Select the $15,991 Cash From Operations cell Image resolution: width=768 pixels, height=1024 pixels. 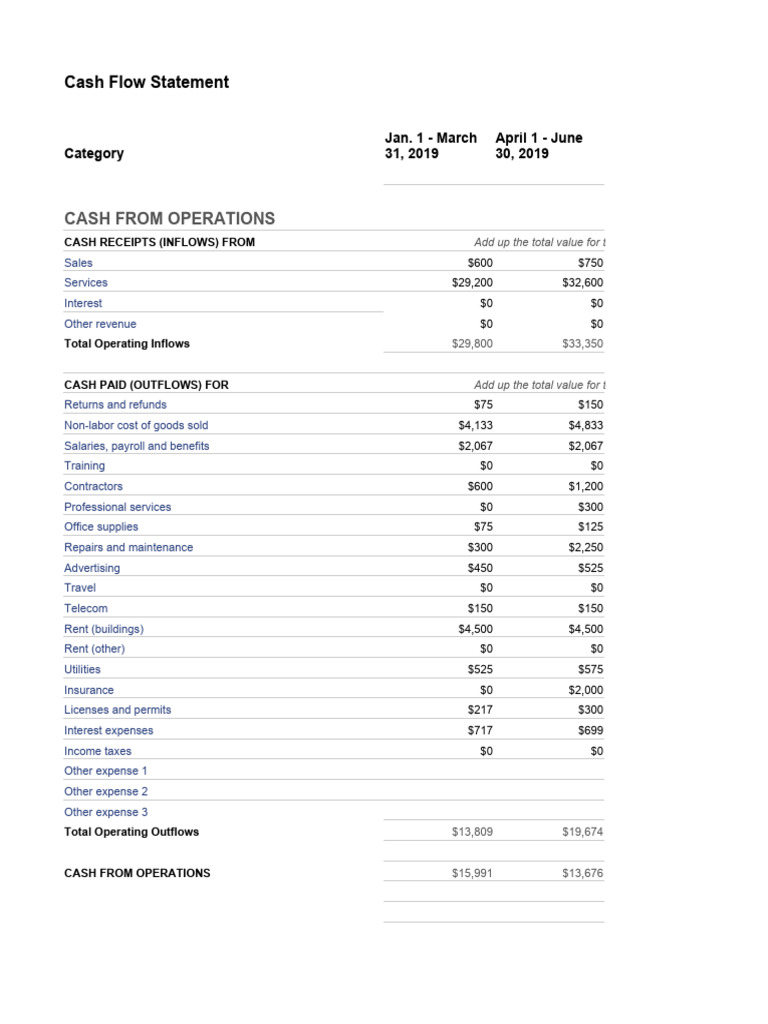click(x=472, y=873)
